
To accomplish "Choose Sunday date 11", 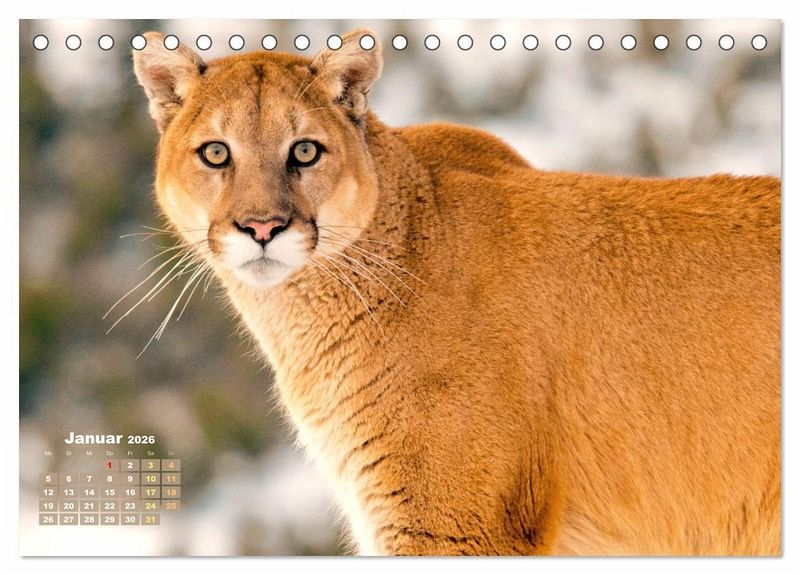I will (x=171, y=479).
